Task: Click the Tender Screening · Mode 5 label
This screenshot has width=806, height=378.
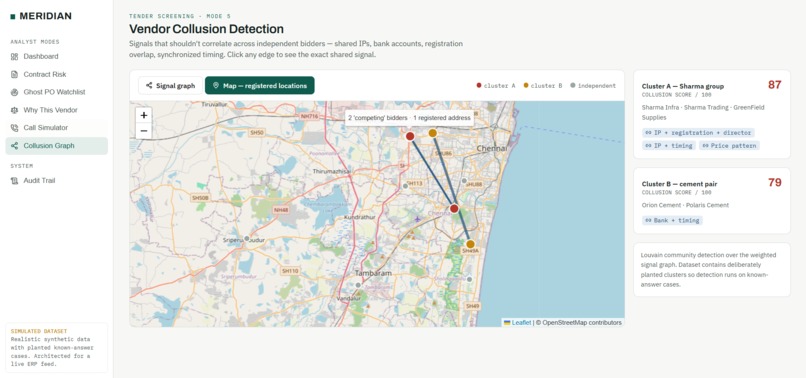Action: pyautogui.click(x=179, y=16)
